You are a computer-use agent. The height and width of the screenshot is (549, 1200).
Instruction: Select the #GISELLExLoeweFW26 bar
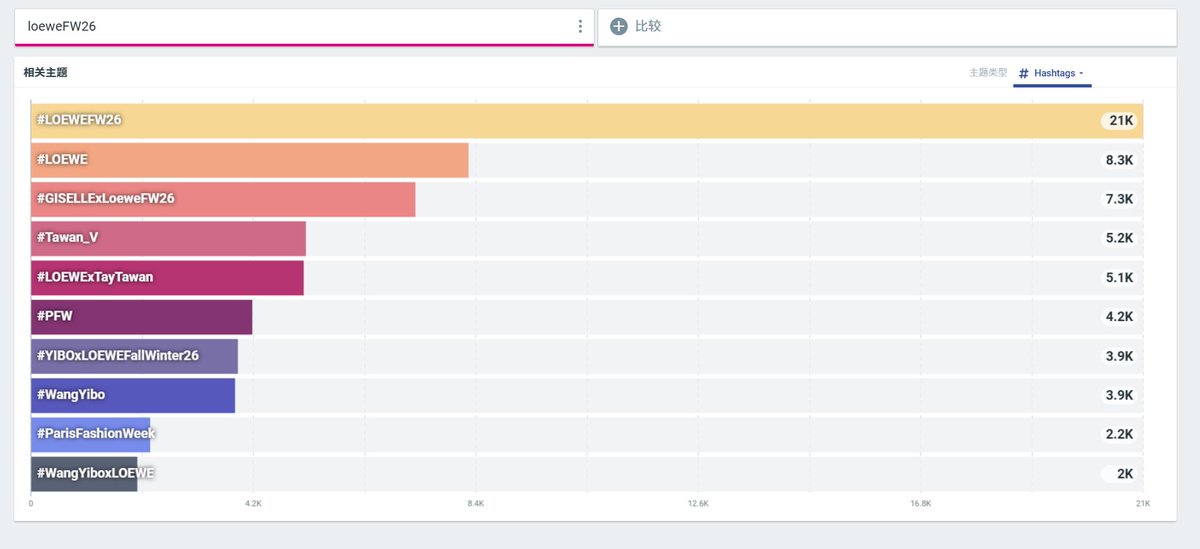tap(223, 199)
